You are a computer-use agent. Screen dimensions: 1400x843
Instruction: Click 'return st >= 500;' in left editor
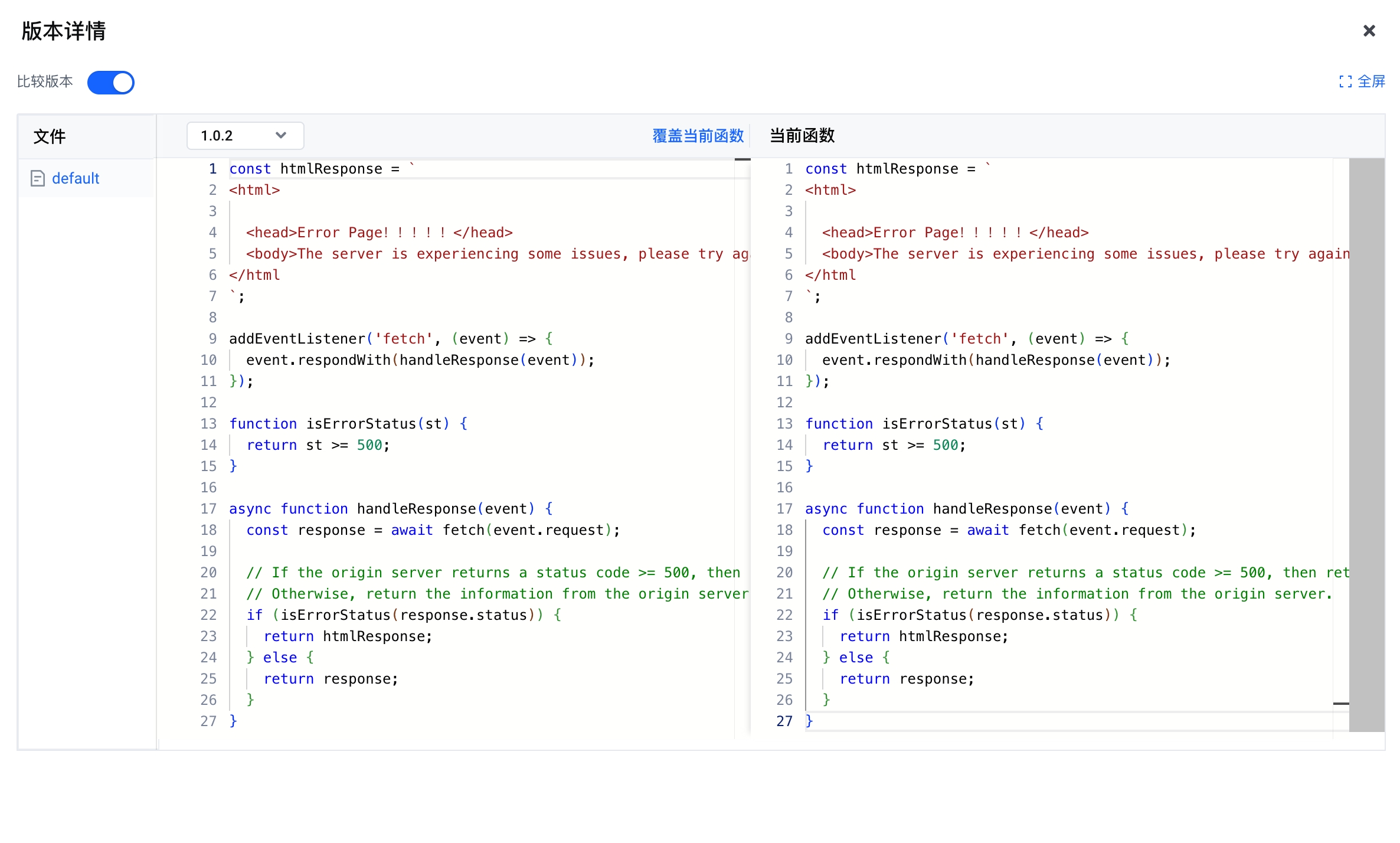[x=318, y=445]
